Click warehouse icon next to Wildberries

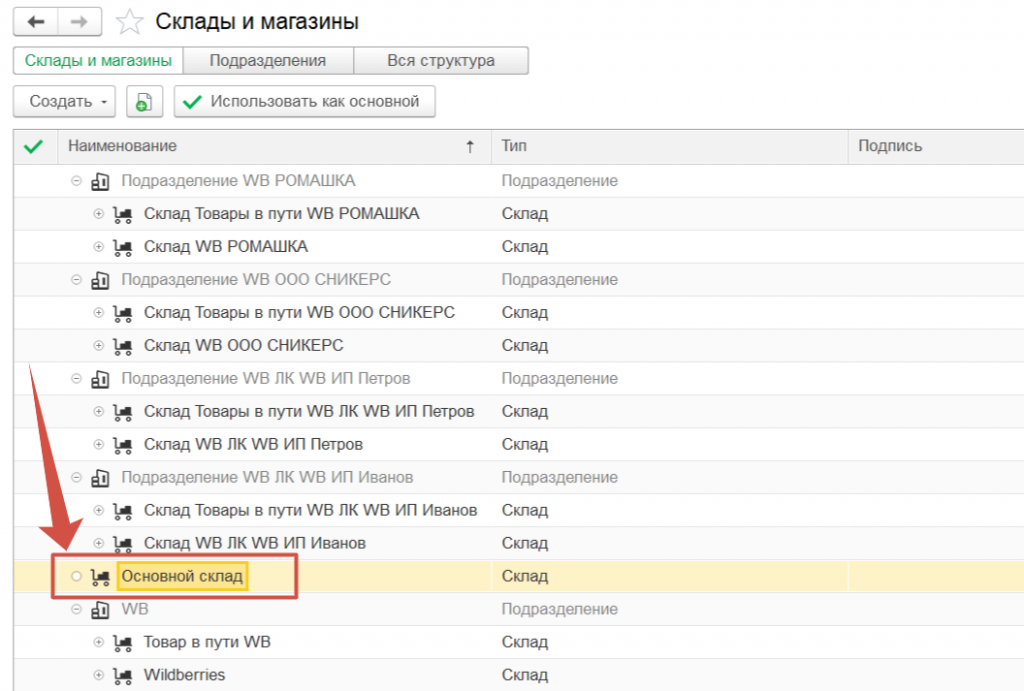123,675
